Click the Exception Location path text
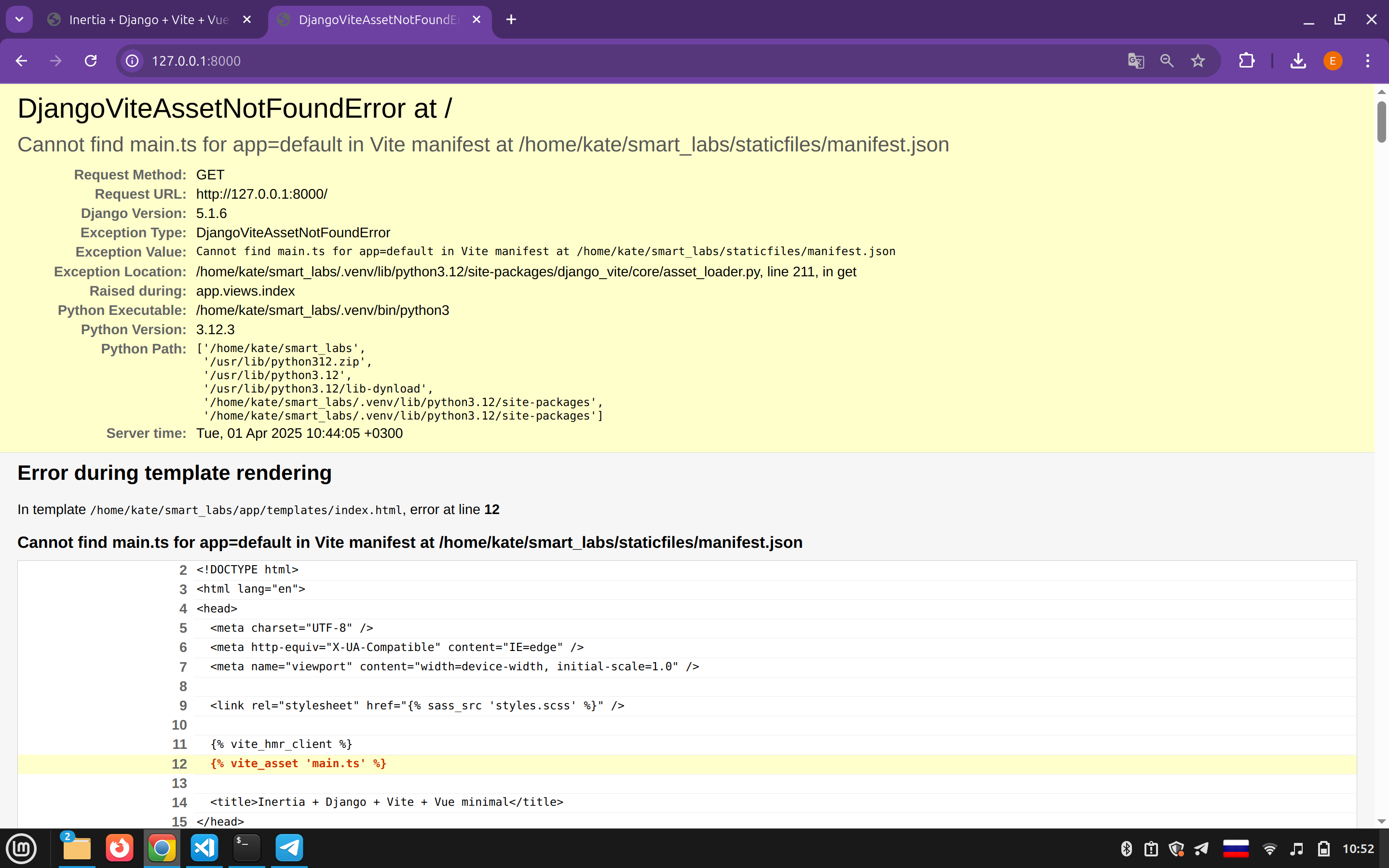 526,271
